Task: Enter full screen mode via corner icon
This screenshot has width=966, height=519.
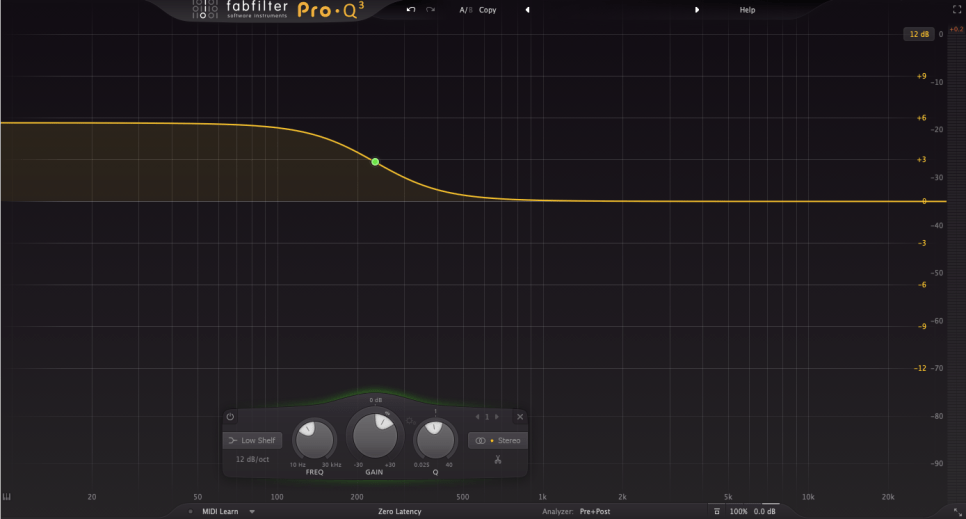Action: point(955,10)
